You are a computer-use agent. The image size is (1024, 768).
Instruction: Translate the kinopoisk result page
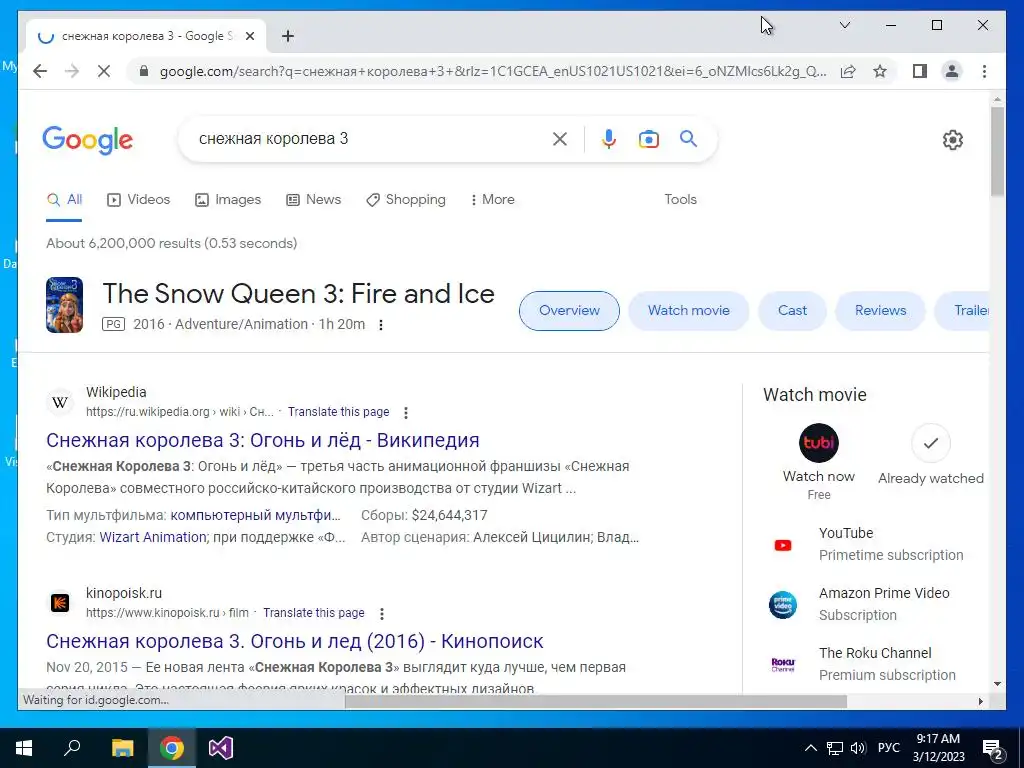click(x=313, y=613)
